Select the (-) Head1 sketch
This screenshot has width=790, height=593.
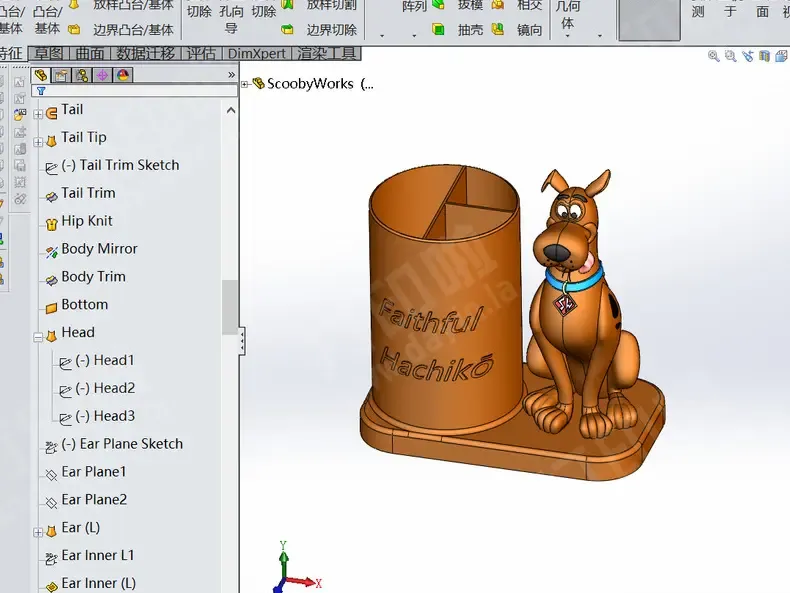(x=105, y=360)
